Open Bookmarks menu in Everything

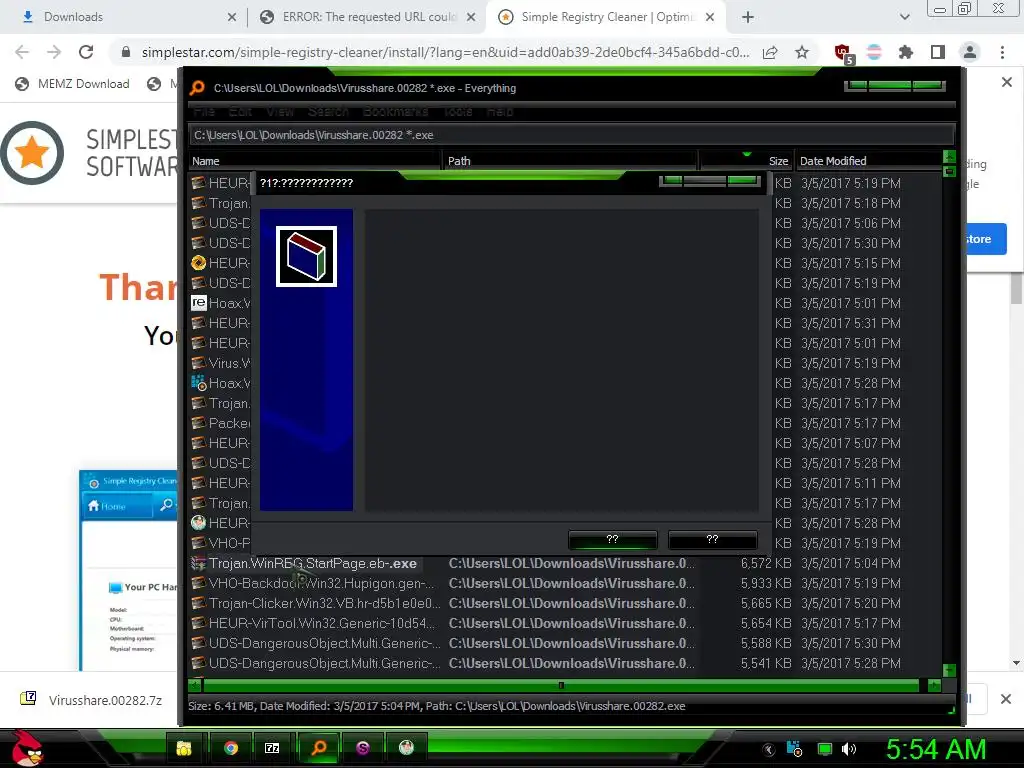point(396,112)
